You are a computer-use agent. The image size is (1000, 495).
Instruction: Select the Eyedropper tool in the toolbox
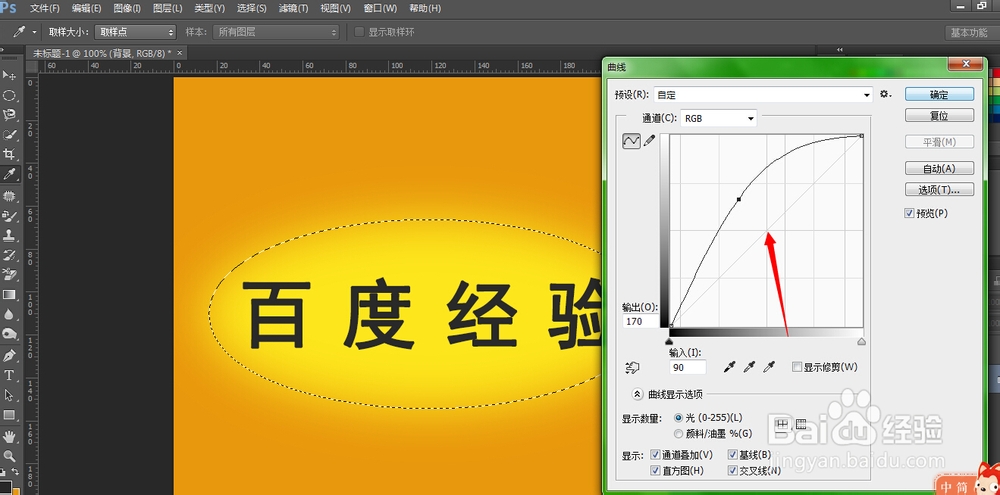click(10, 174)
